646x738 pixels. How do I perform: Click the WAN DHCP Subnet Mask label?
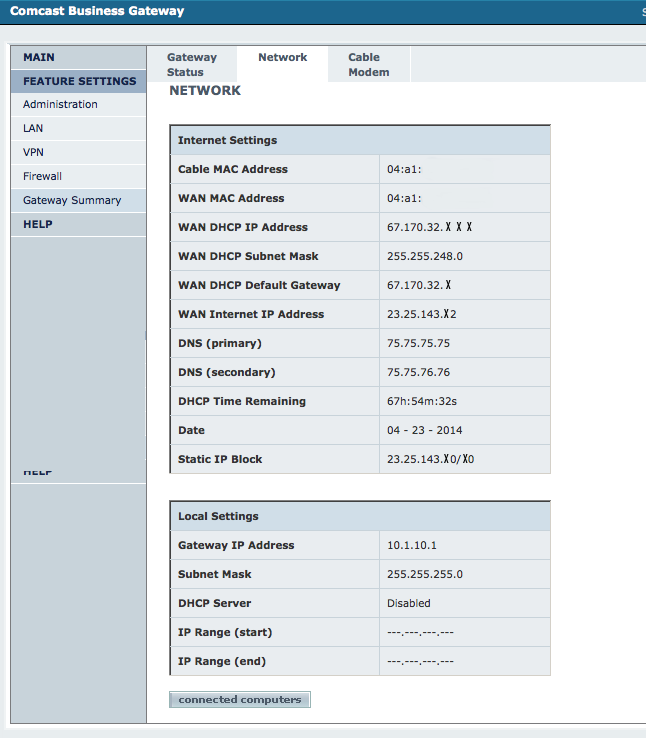tap(248, 257)
